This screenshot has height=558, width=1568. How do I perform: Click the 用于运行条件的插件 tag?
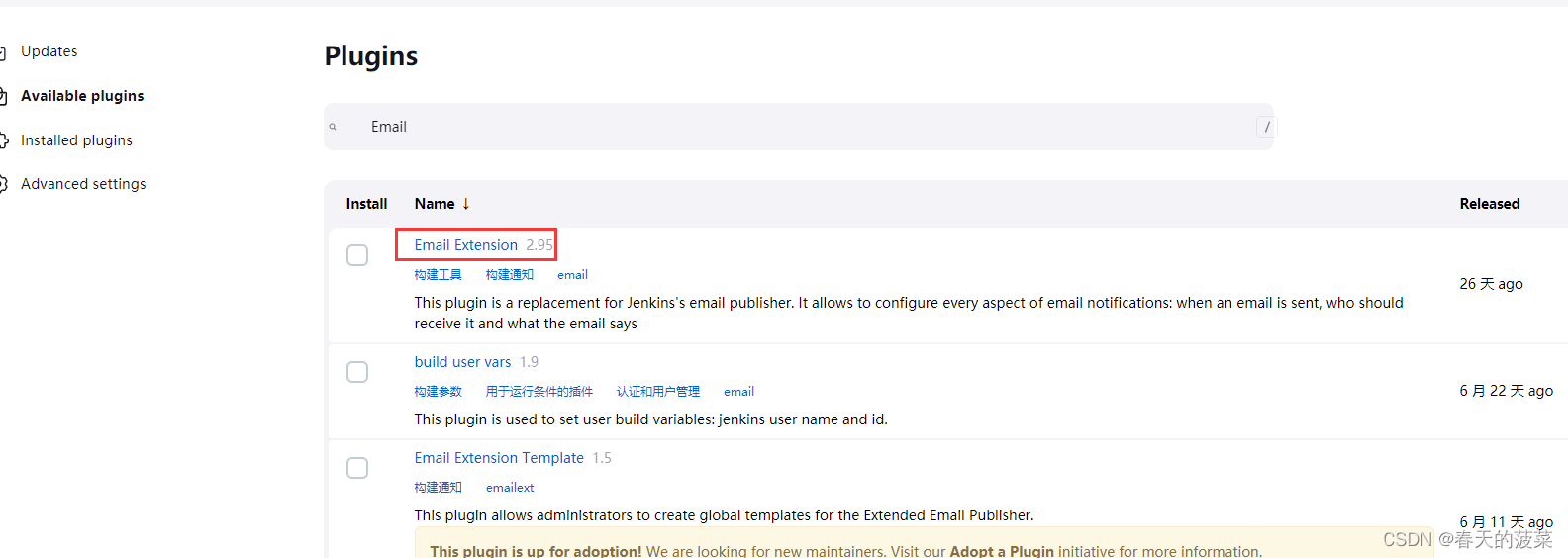(x=539, y=392)
